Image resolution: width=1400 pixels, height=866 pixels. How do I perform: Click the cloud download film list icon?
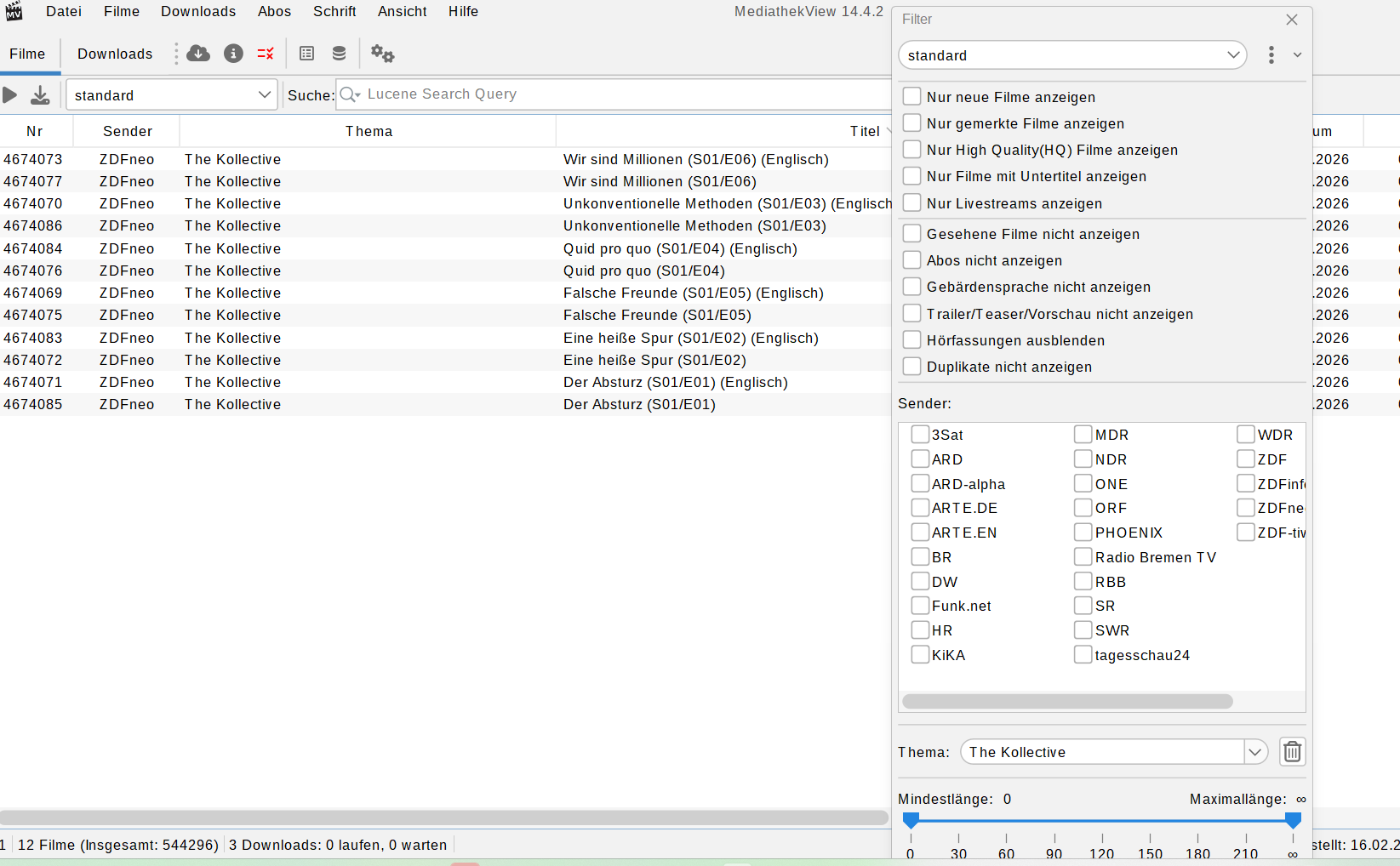click(198, 54)
